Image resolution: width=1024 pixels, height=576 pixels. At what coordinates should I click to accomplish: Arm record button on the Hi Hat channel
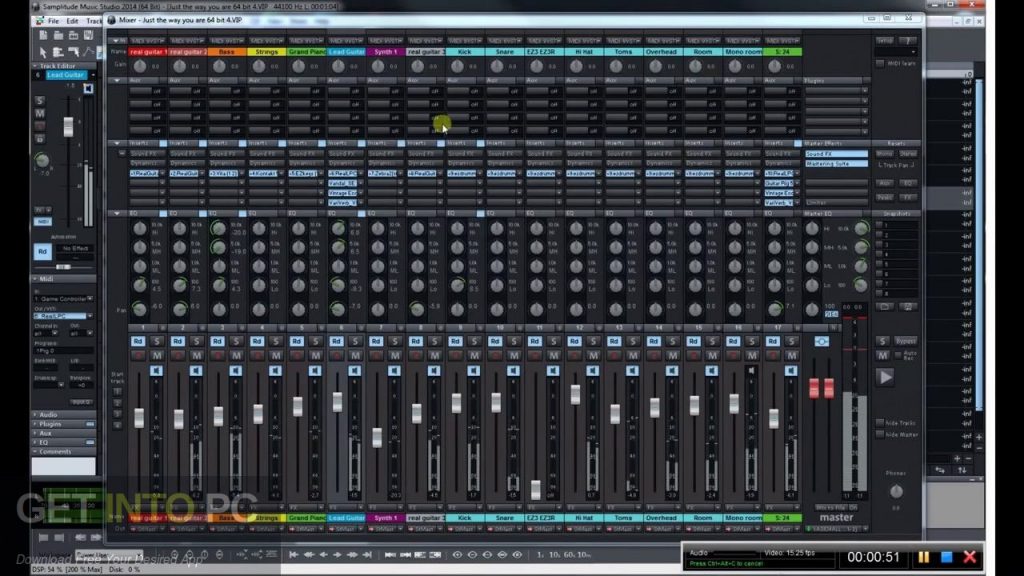click(574, 355)
